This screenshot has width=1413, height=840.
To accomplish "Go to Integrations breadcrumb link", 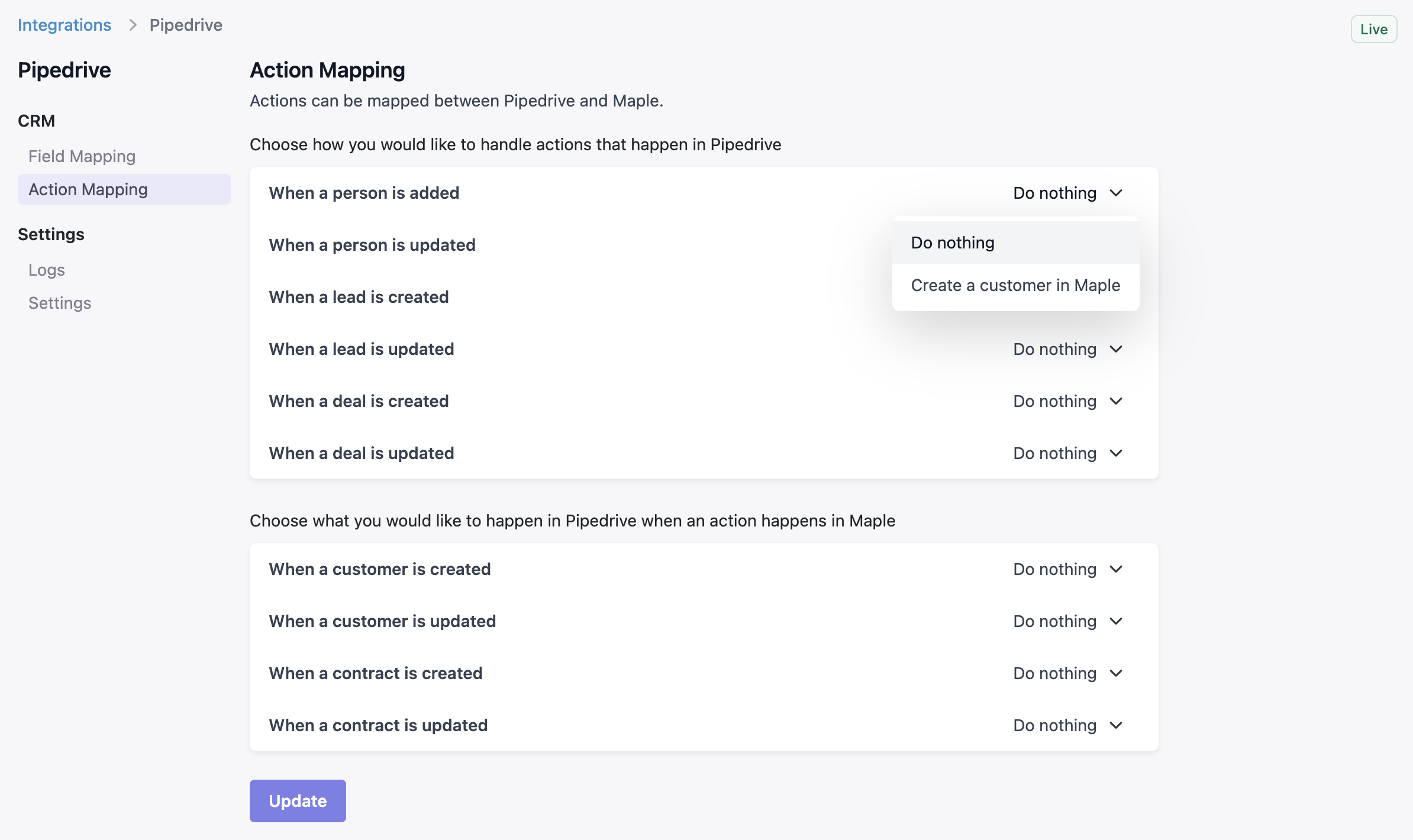I will tap(64, 25).
